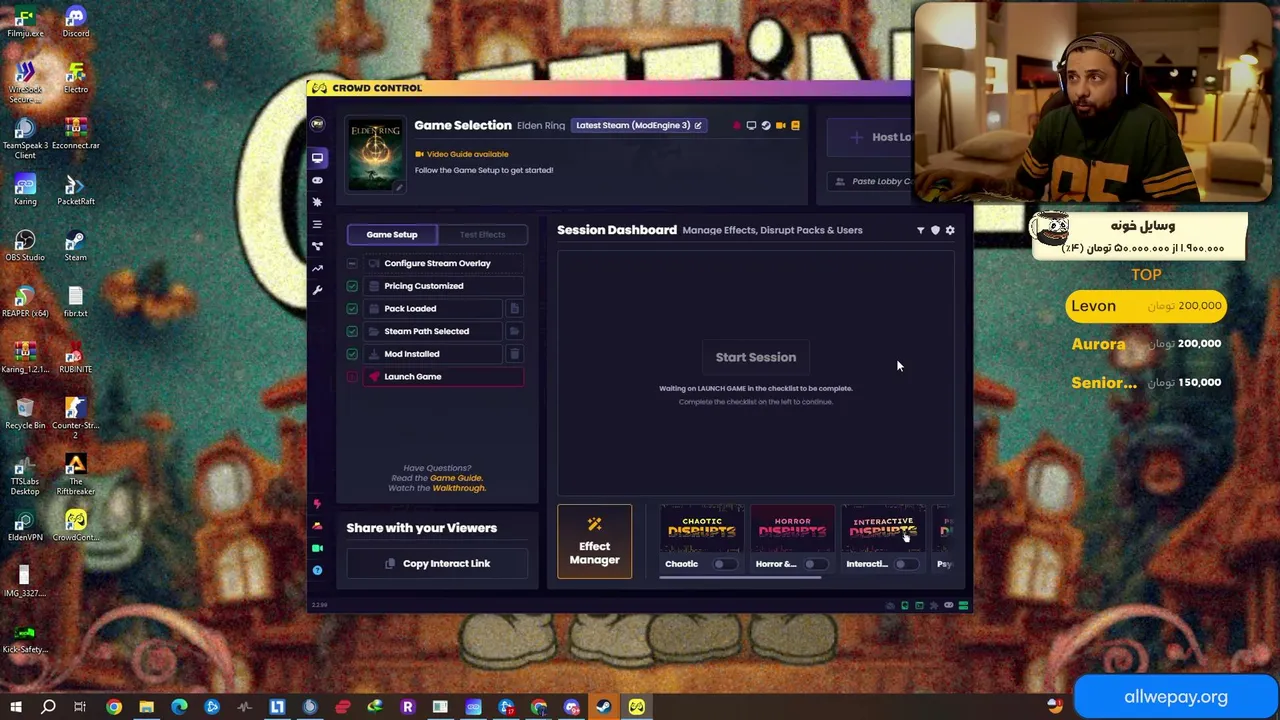Viewport: 1280px width, 720px height.
Task: Click the Crowd Control avatar logo in sidebar
Action: click(317, 124)
